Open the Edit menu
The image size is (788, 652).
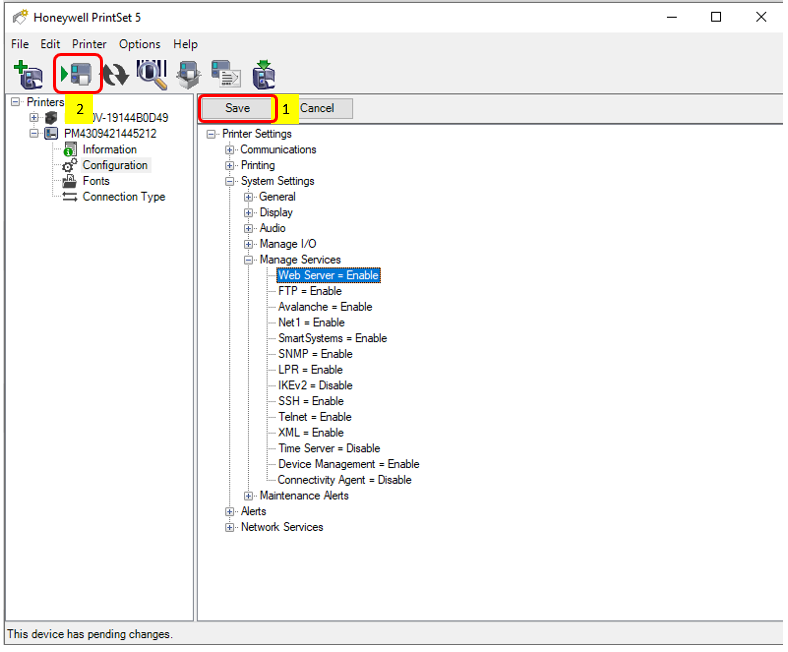tap(50, 44)
